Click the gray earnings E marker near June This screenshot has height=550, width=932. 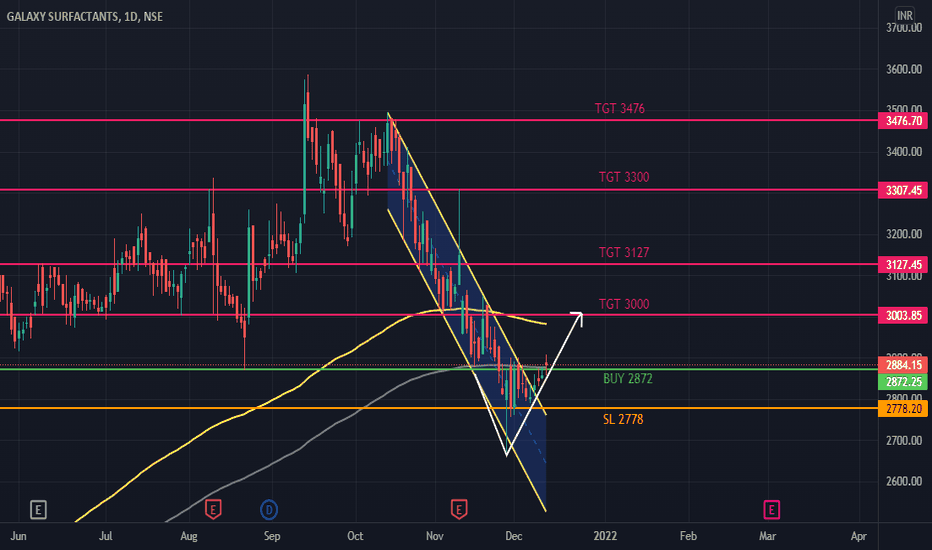38,510
